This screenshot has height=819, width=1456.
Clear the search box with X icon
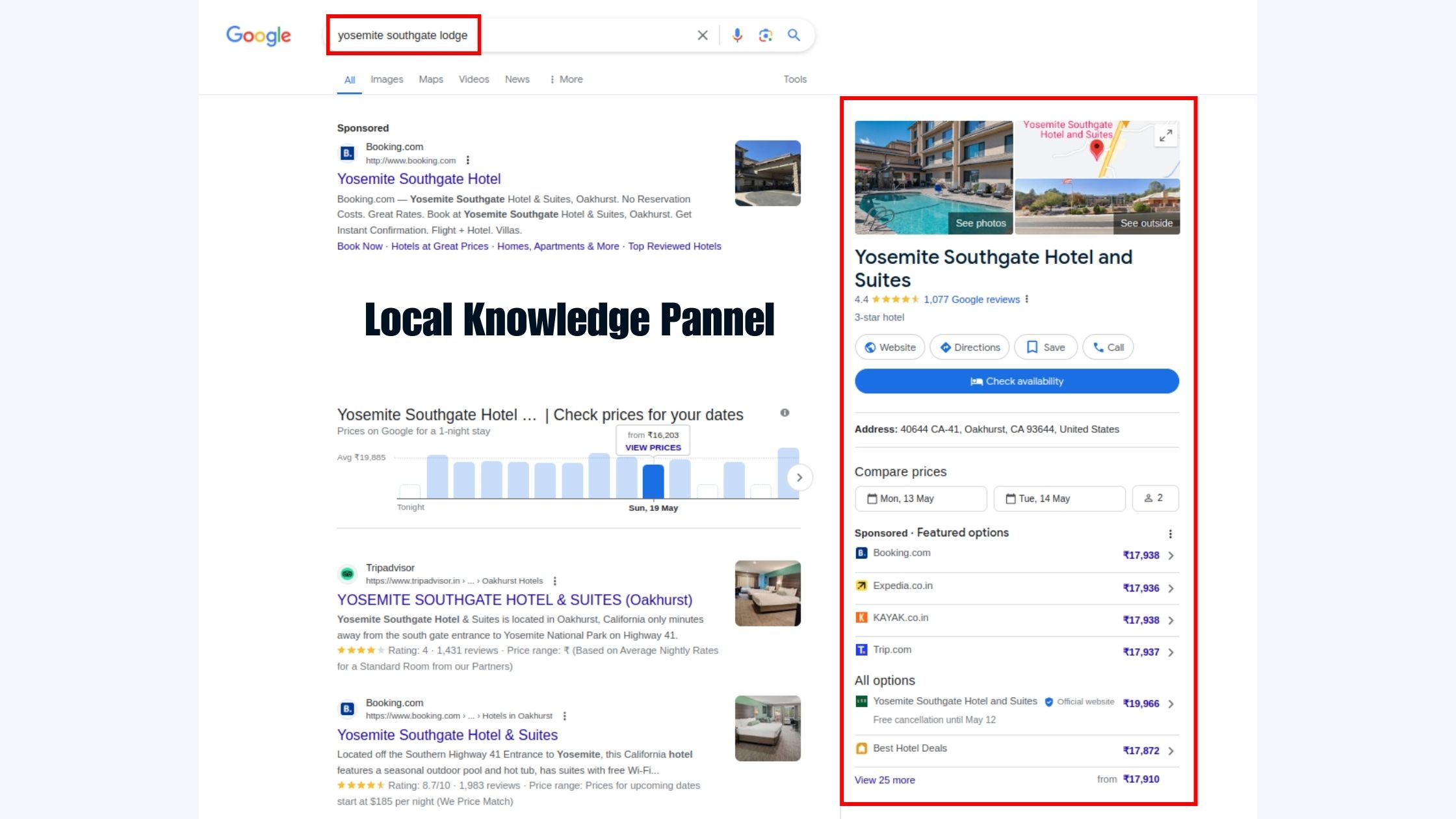point(702,35)
